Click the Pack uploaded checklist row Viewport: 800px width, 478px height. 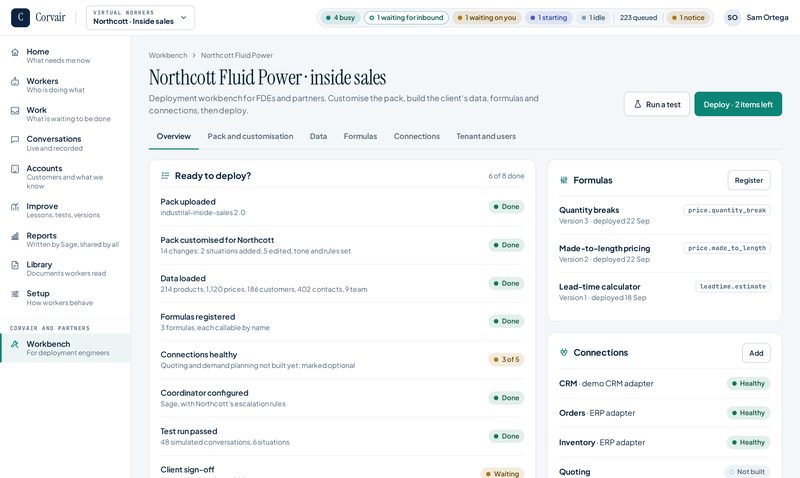point(342,207)
